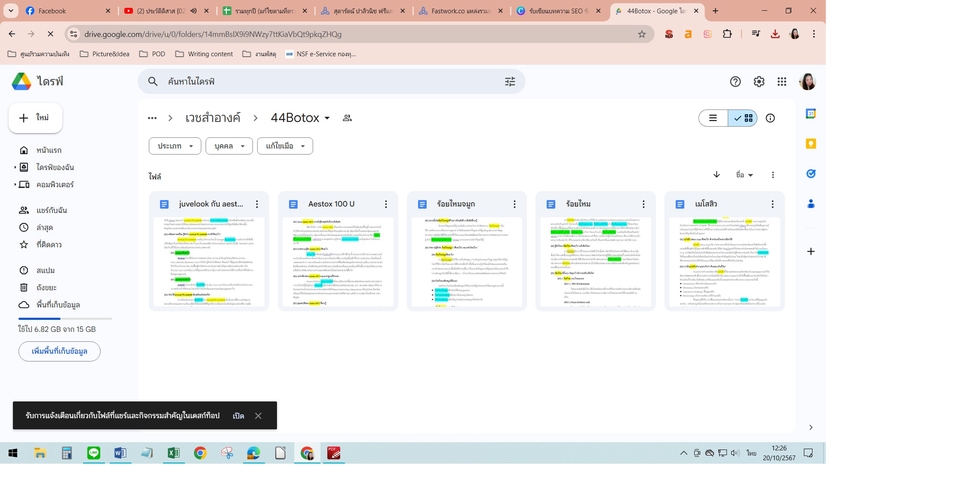Switch to list layout view
This screenshot has width=960, height=480.
click(x=713, y=118)
